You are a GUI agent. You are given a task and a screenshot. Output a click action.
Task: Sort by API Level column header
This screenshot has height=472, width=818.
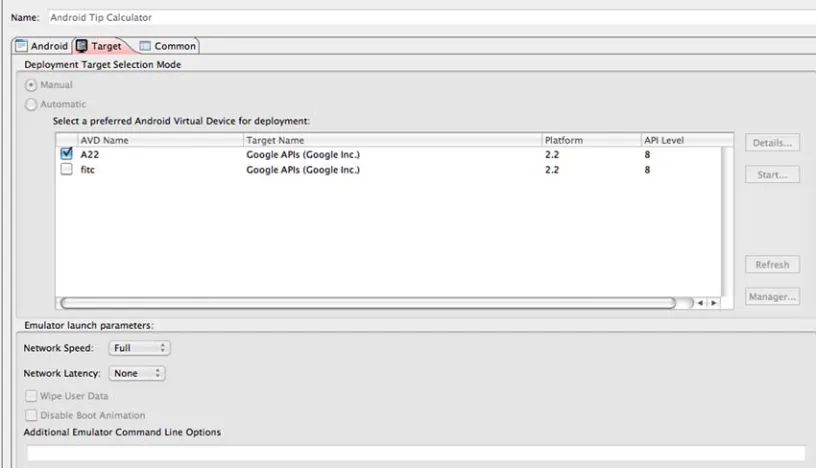(x=687, y=140)
